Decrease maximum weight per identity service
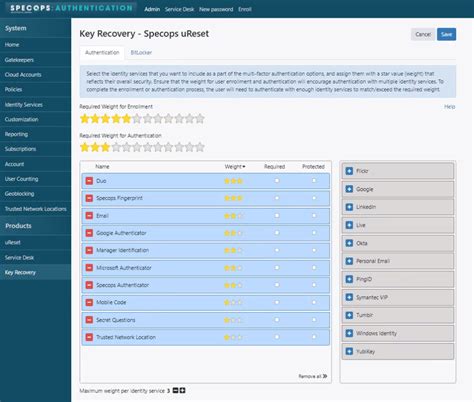The image size is (474, 402). (x=176, y=390)
